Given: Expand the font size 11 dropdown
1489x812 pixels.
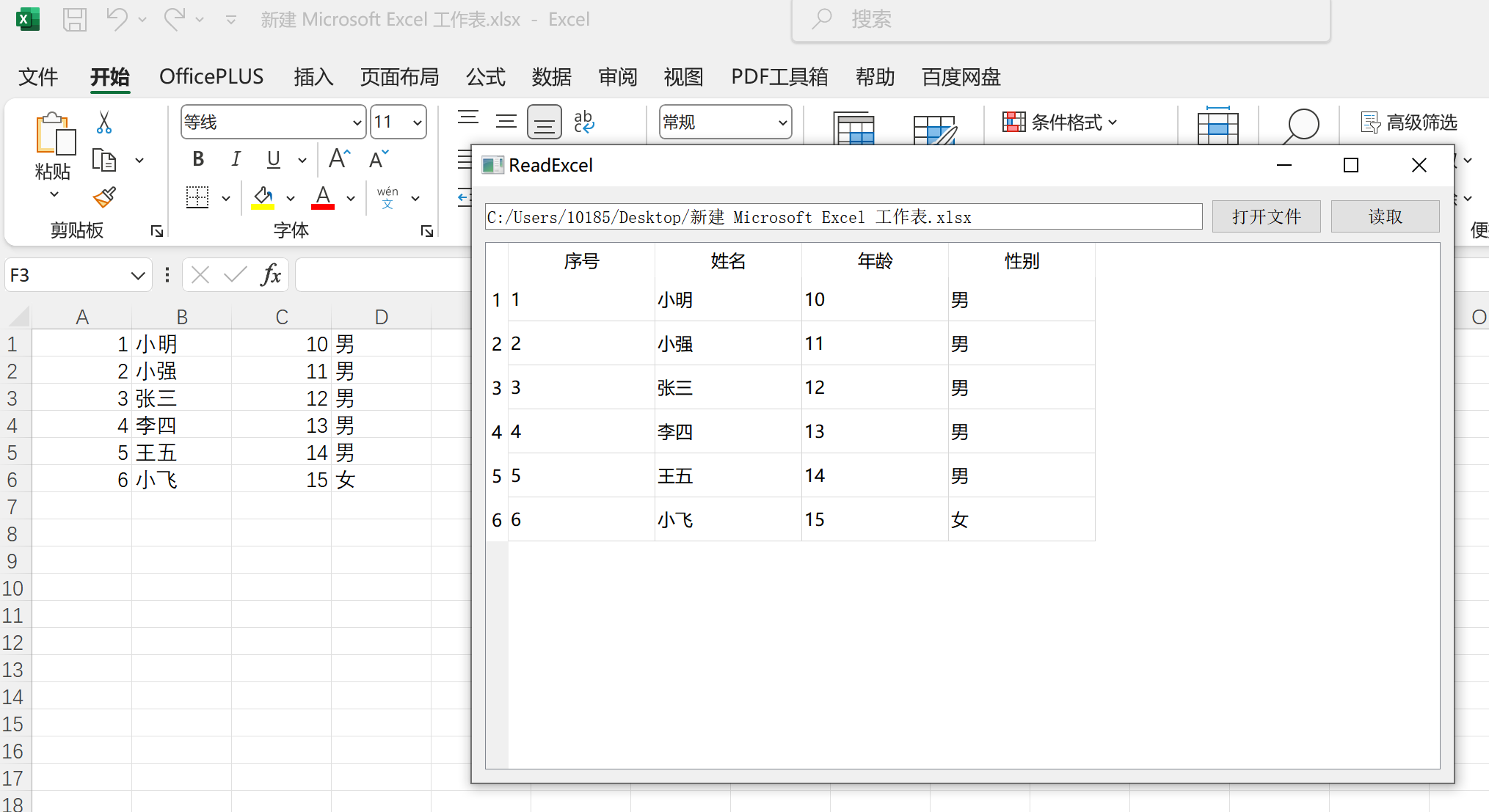Looking at the screenshot, I should click(417, 122).
